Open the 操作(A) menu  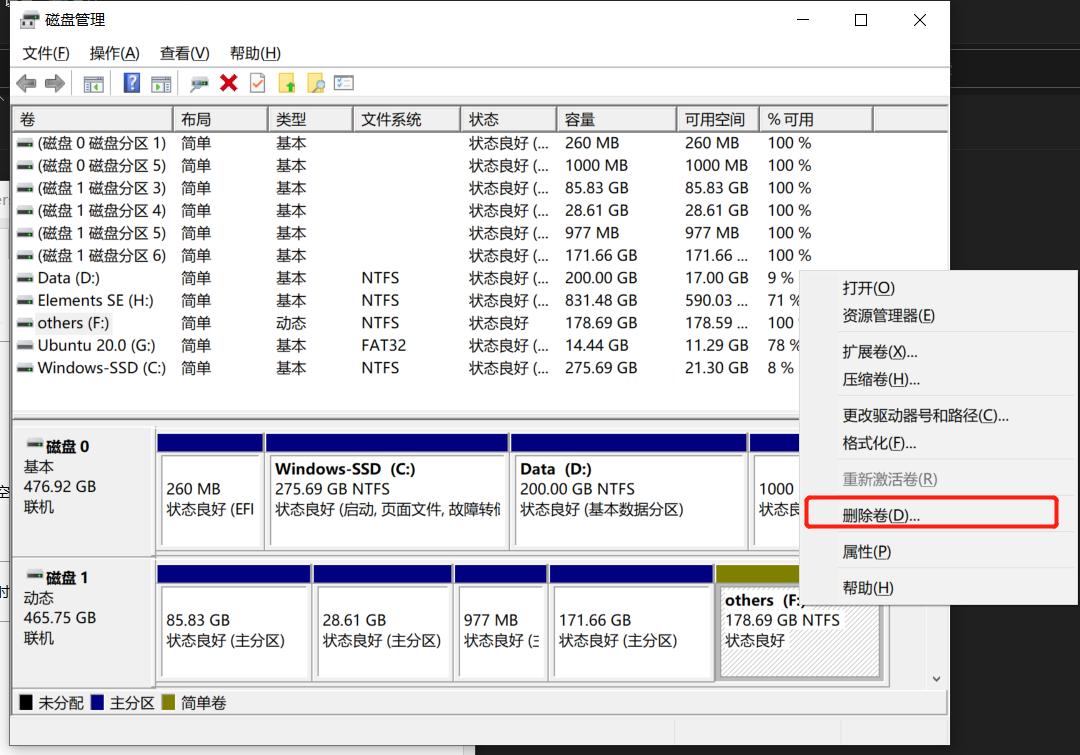(114, 53)
